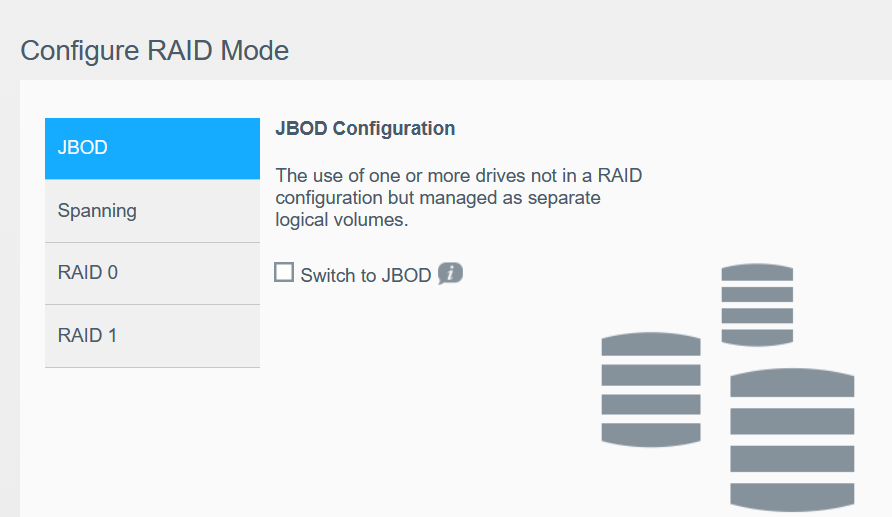
Task: Click top platter of the small disk stack
Action: pos(757,273)
